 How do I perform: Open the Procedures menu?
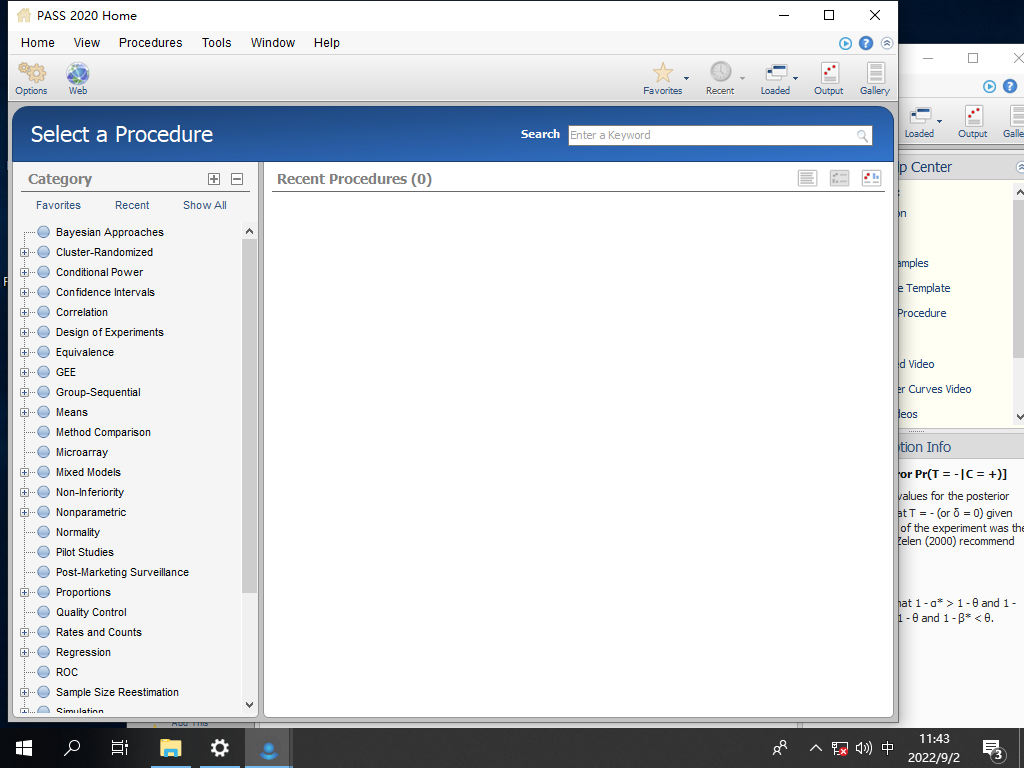pos(151,42)
